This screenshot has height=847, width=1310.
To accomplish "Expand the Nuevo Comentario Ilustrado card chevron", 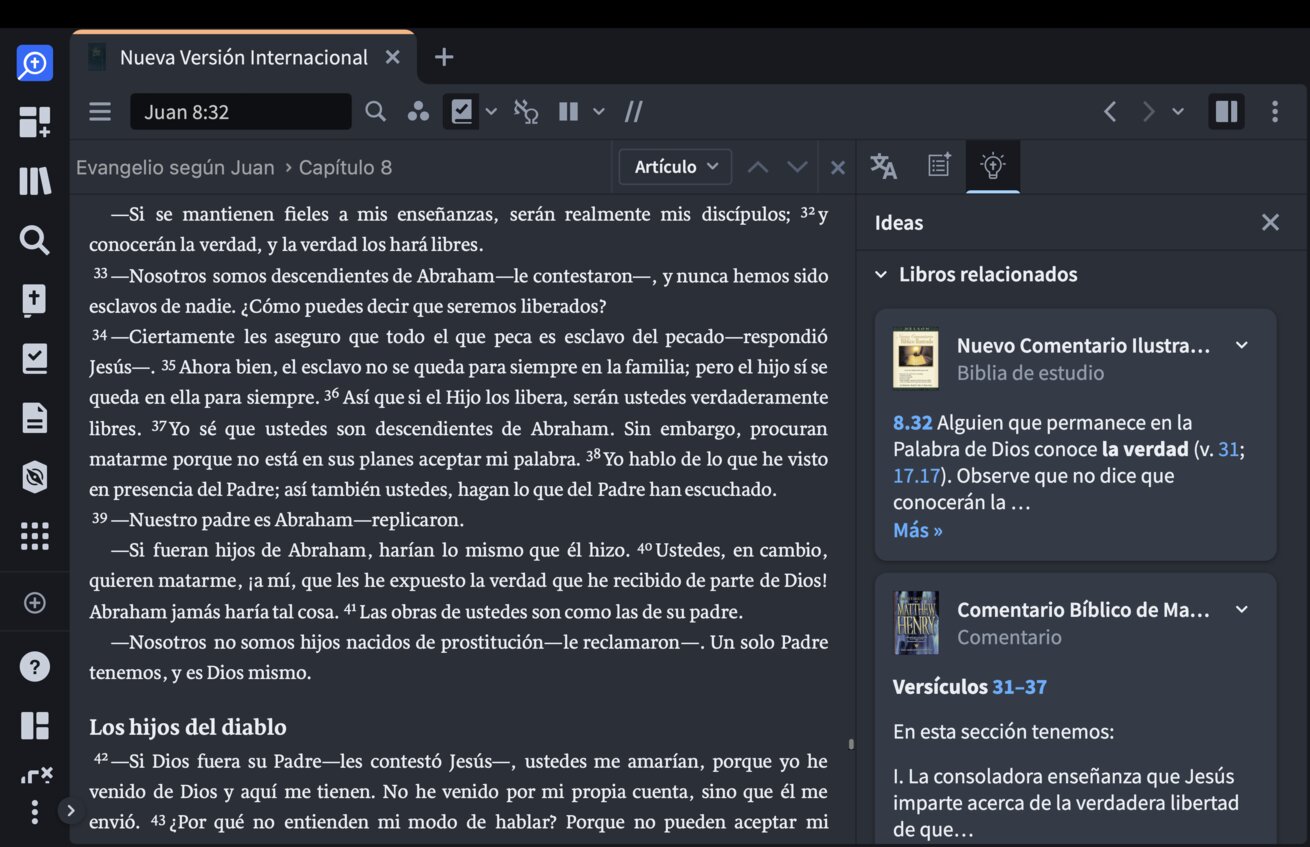I will point(1241,345).
